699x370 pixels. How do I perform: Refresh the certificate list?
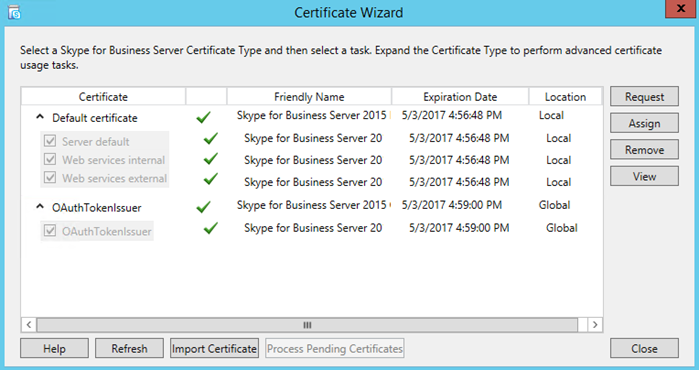point(129,348)
